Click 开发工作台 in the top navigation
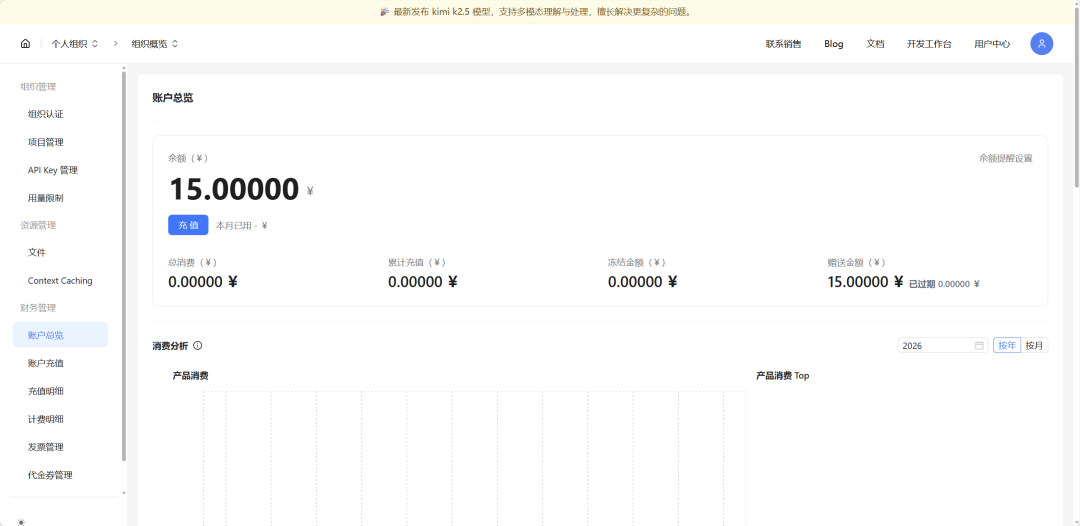Image resolution: width=1080 pixels, height=526 pixels. pyautogui.click(x=929, y=44)
